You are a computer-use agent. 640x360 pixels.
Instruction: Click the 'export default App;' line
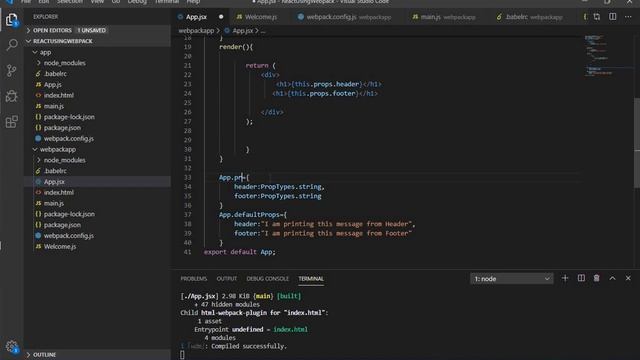[240, 252]
